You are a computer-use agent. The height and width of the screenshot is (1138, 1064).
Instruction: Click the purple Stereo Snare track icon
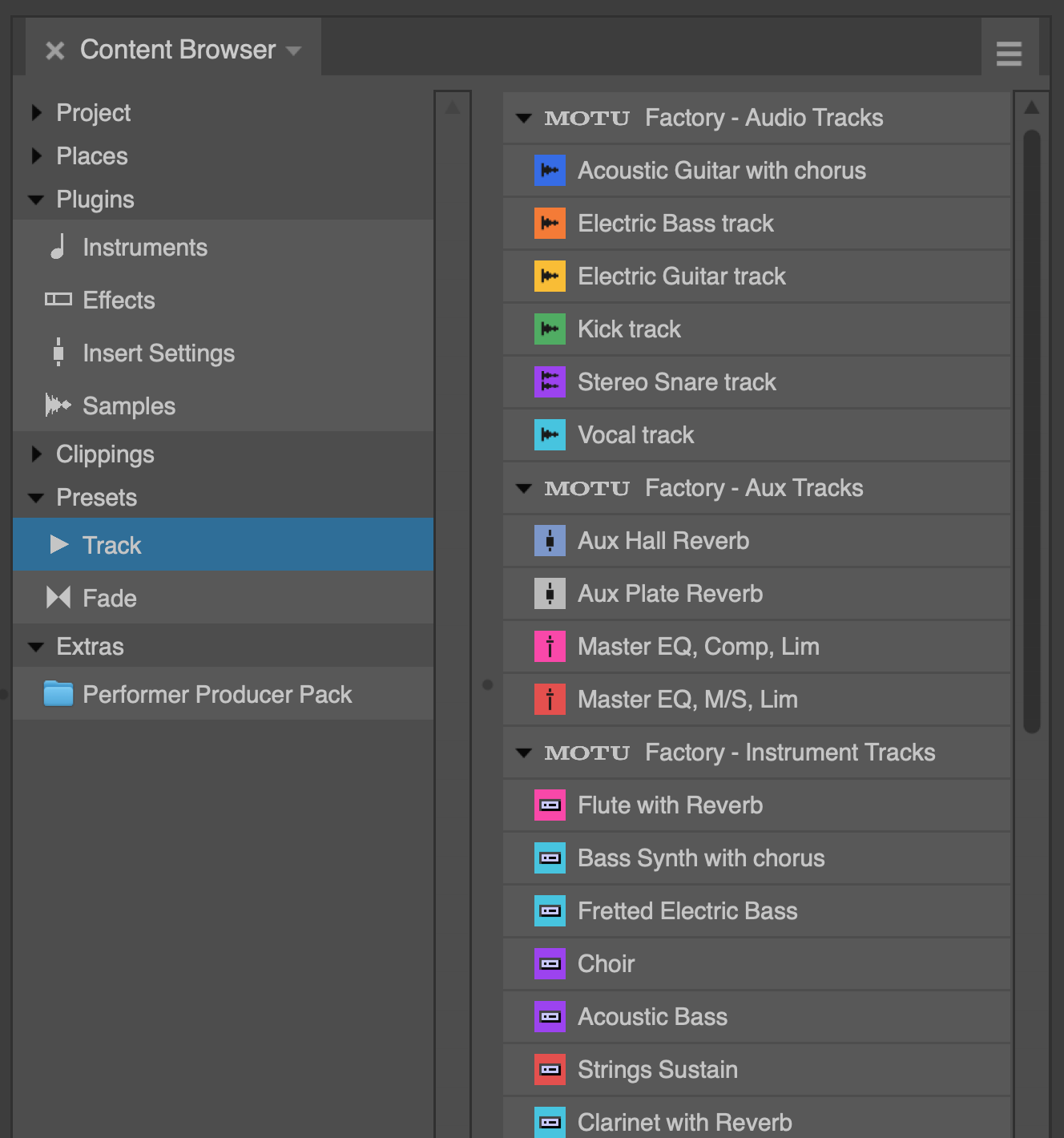[550, 381]
